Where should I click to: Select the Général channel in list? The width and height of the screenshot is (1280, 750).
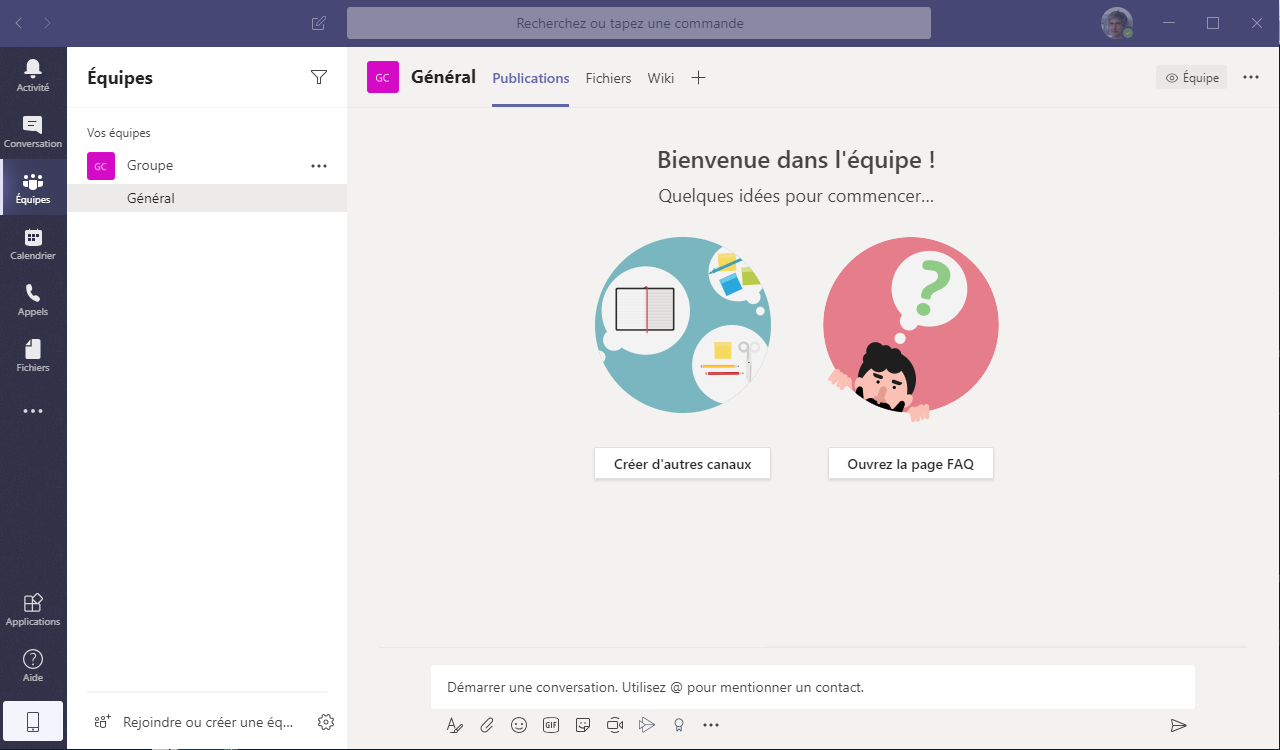click(207, 198)
